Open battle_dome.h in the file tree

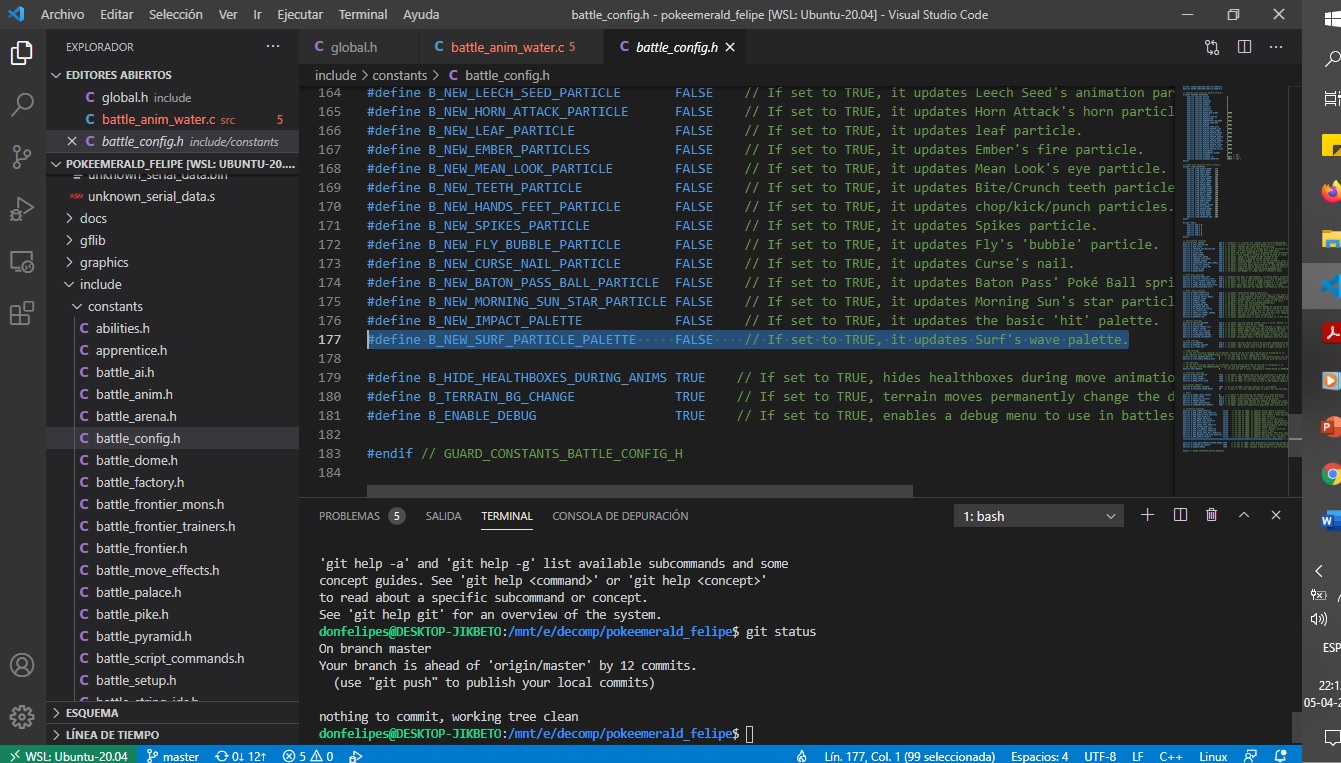[136, 460]
